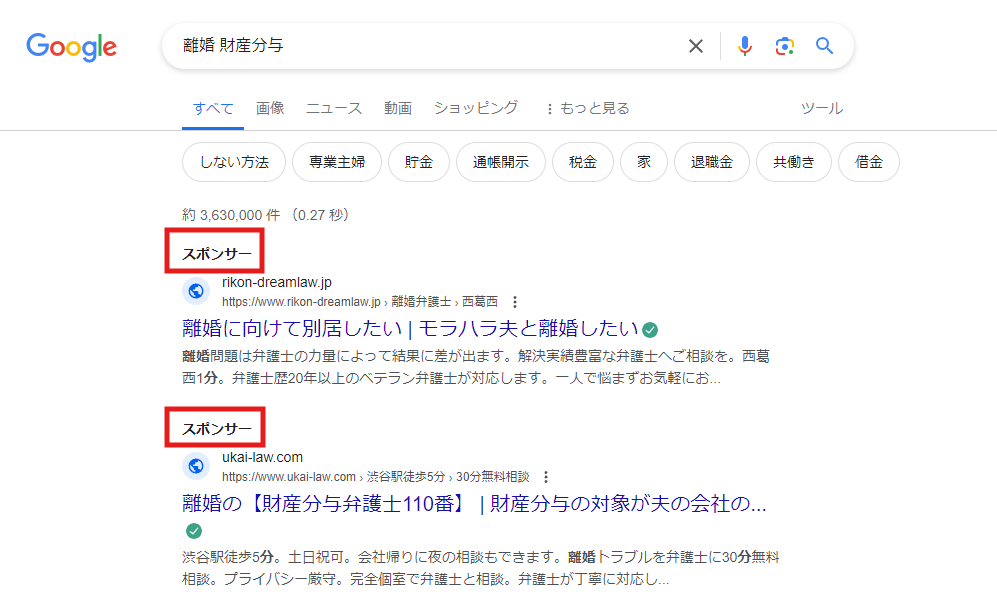Open the three-dot menu for ukai-law.com ad
The width and height of the screenshot is (997, 606).
[546, 477]
